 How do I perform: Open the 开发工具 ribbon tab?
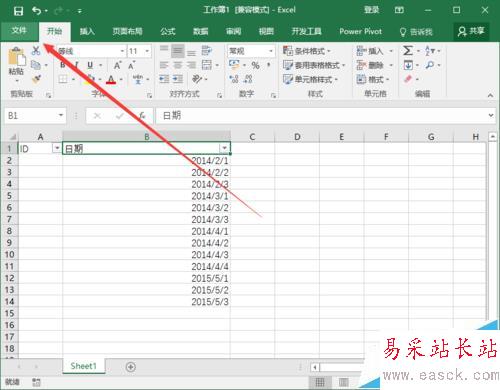coord(306,31)
